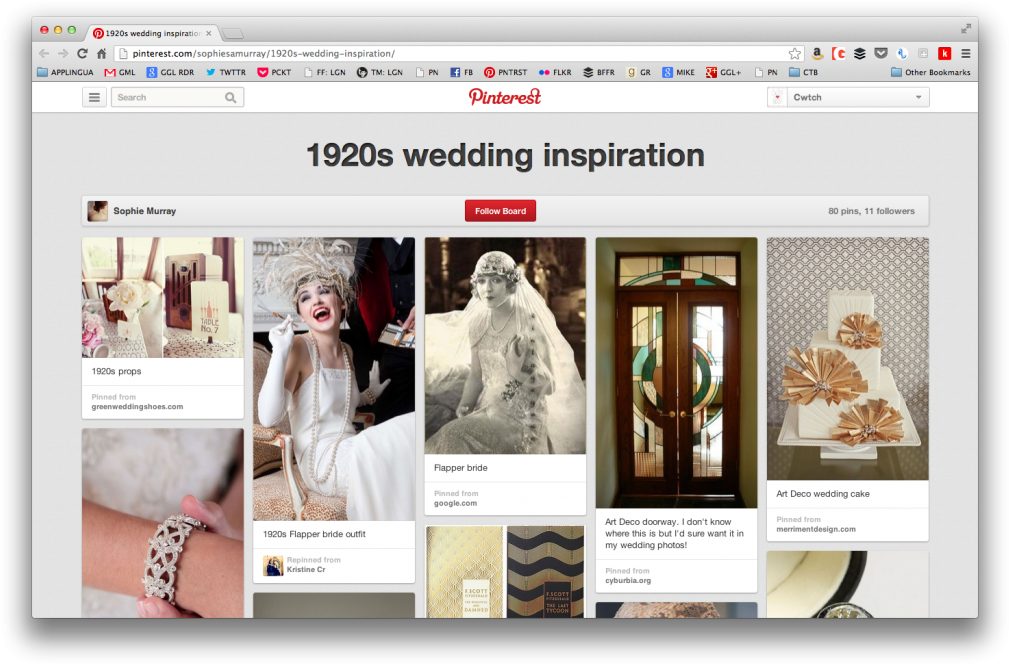Open the Chrome menu button
This screenshot has height=664, width=1009.
click(x=965, y=54)
